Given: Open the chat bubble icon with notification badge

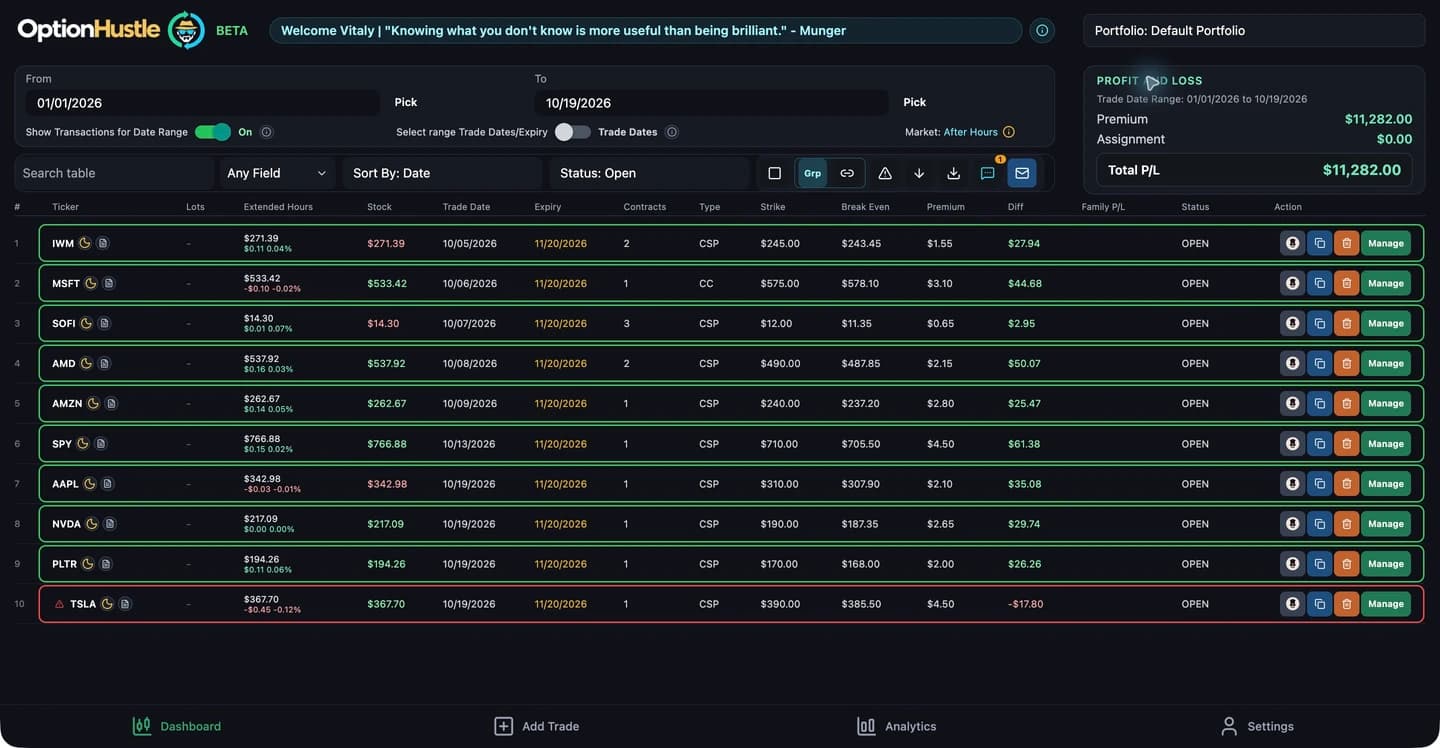Looking at the screenshot, I should [988, 173].
